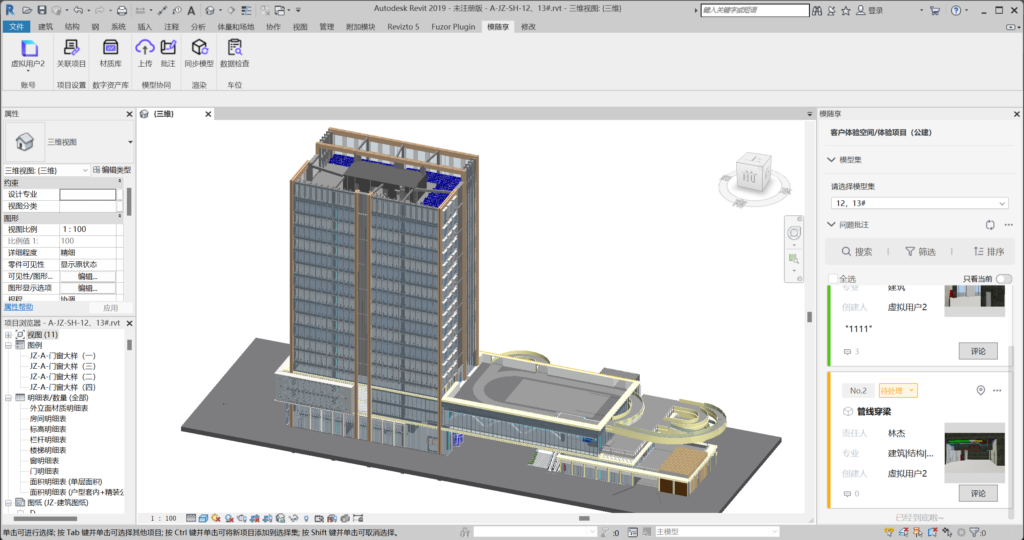
Task: Click 评论 button on issue No.2
Action: 978,493
